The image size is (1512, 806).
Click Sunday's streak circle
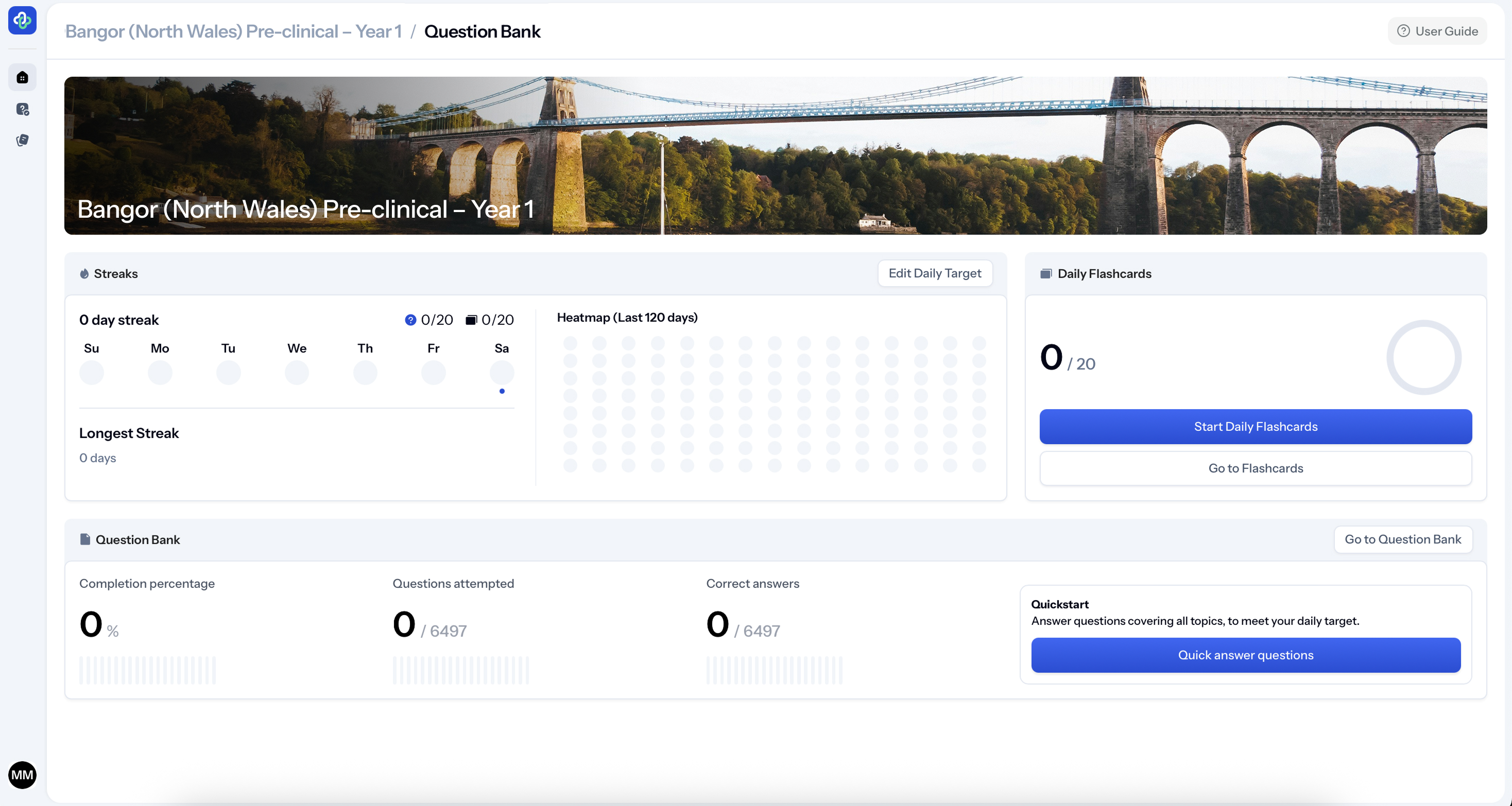point(92,373)
